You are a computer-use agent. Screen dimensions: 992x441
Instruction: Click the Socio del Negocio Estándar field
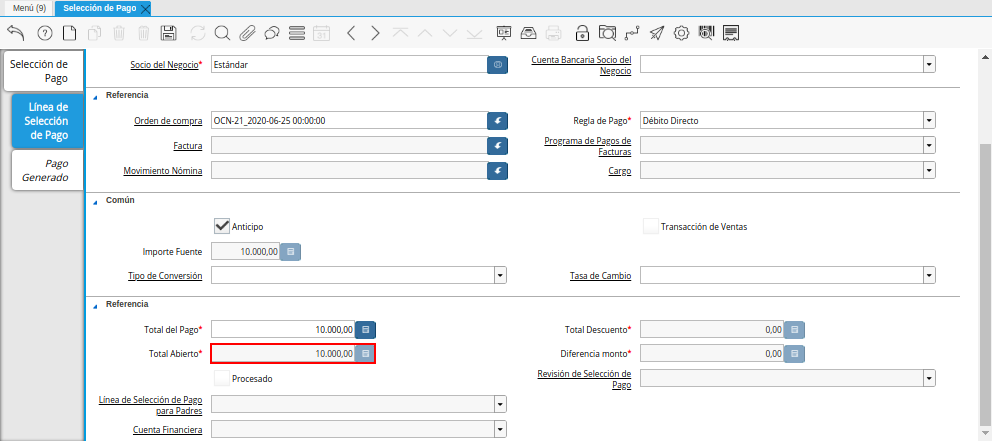coord(349,65)
